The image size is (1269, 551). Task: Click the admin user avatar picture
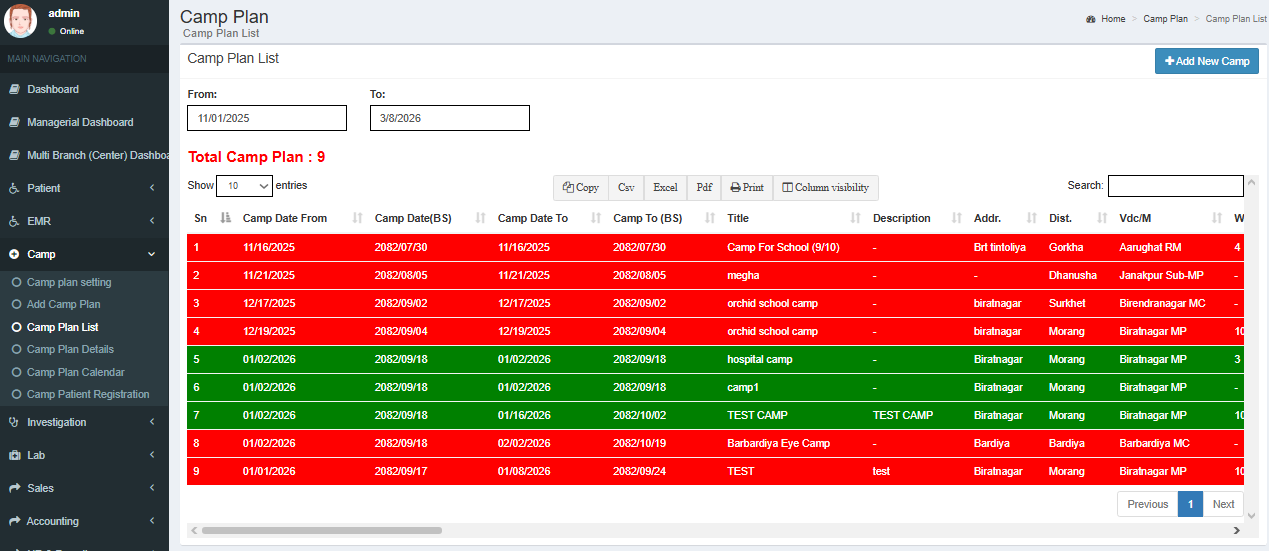pos(21,21)
